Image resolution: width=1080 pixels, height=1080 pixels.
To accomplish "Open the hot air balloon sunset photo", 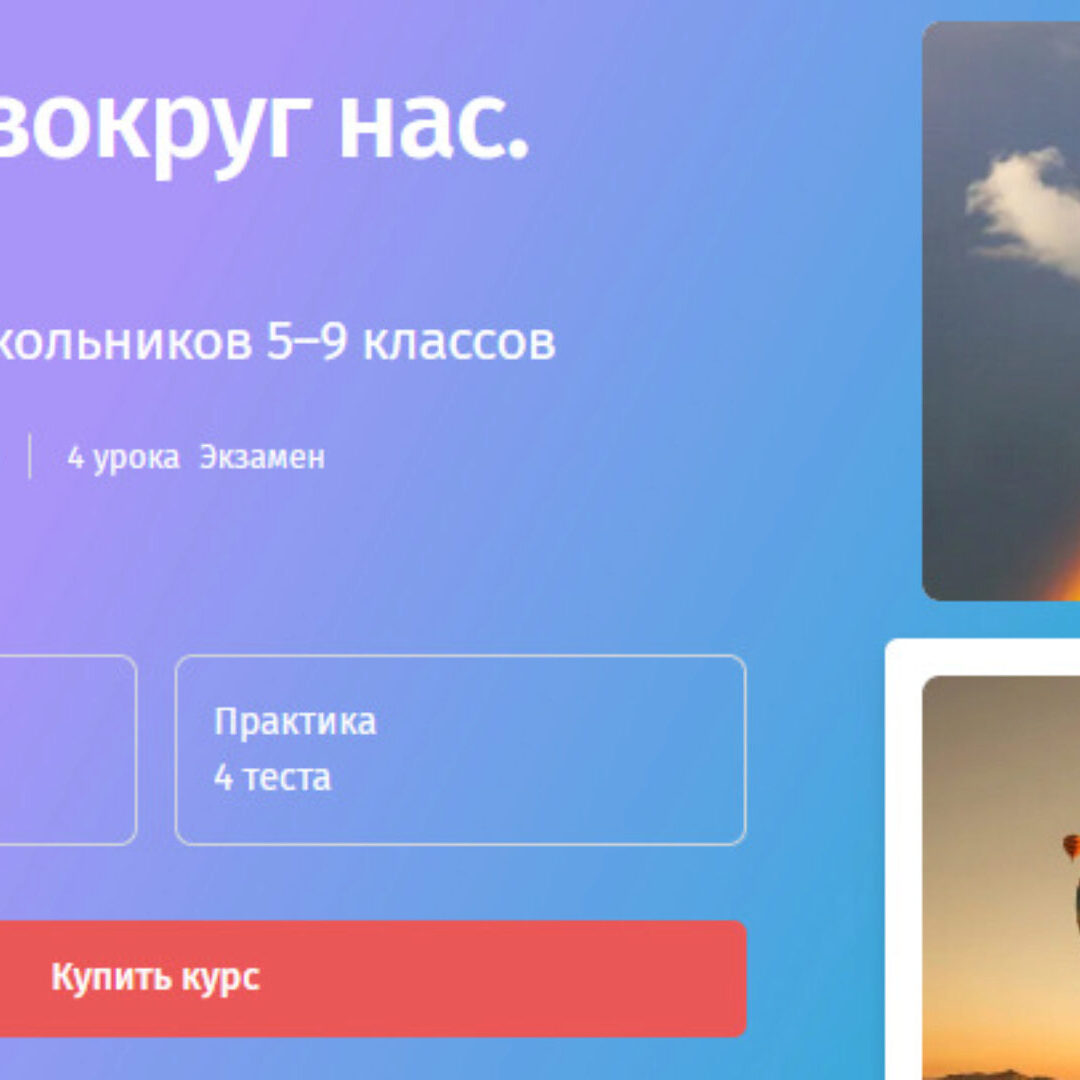I will click(1001, 878).
